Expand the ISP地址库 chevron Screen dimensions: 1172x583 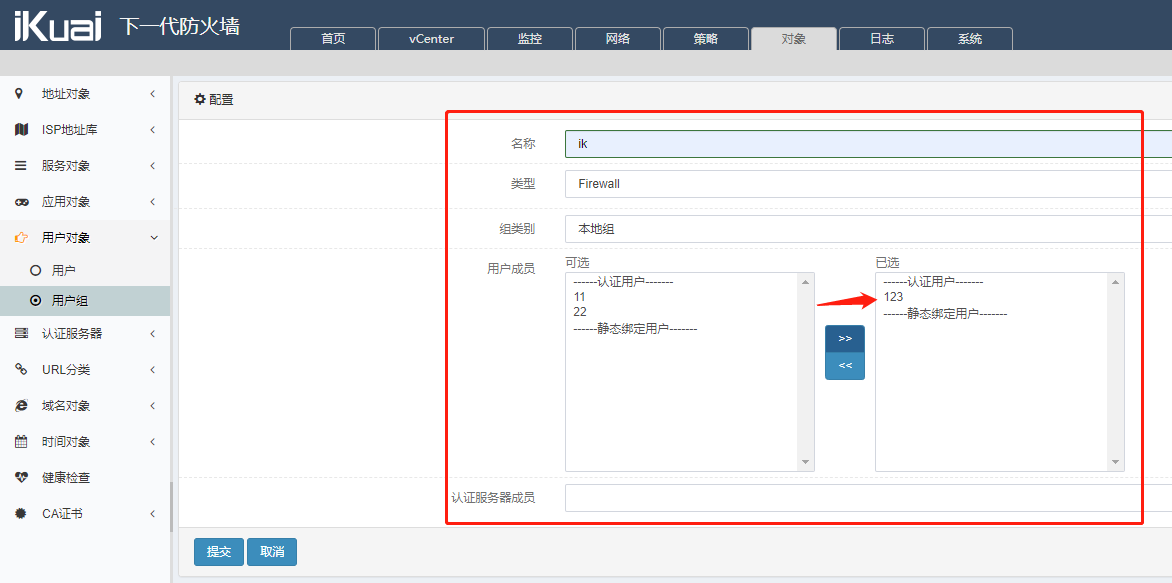pos(152,130)
